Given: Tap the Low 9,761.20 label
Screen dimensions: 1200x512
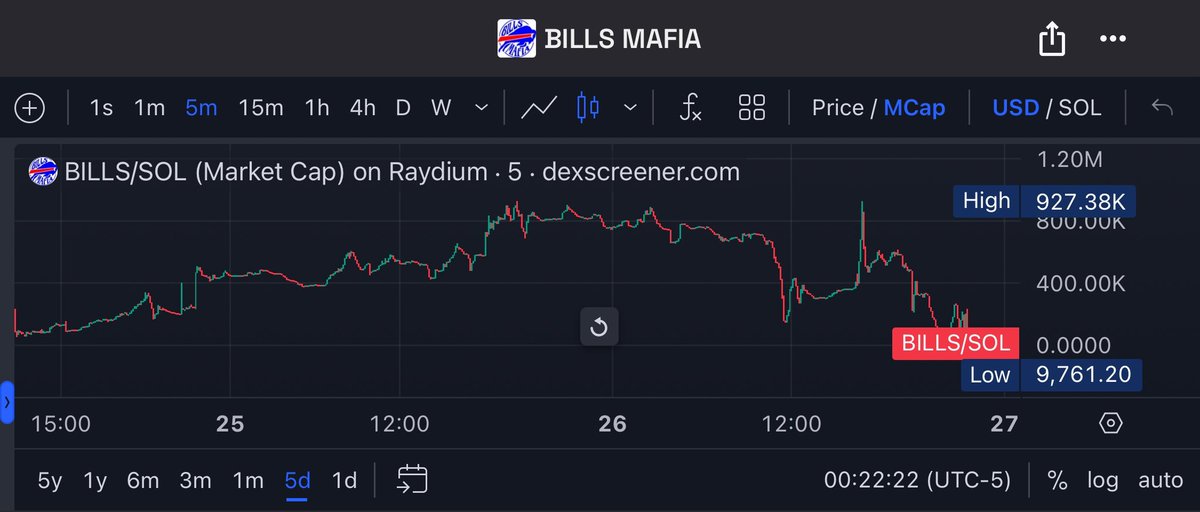Looking at the screenshot, I should (1052, 375).
